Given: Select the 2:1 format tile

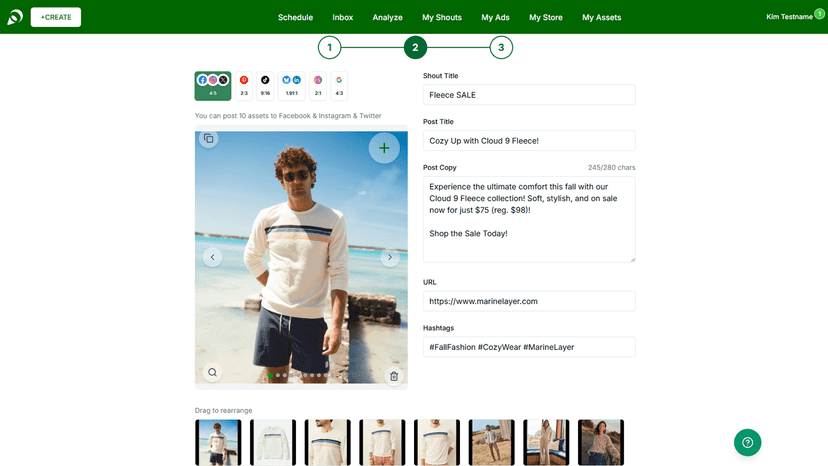Looking at the screenshot, I should tap(318, 86).
